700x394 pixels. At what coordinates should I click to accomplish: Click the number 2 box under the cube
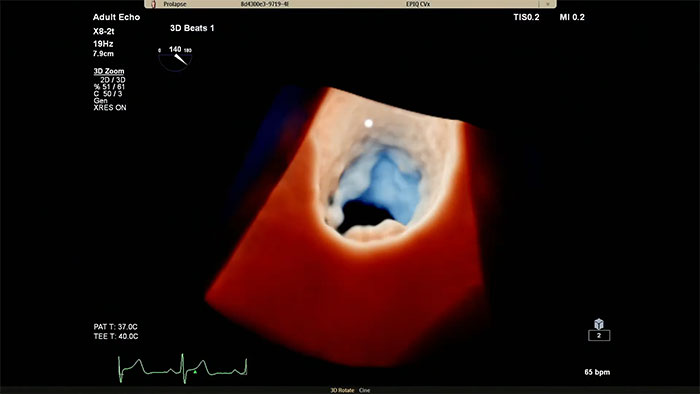[599, 336]
